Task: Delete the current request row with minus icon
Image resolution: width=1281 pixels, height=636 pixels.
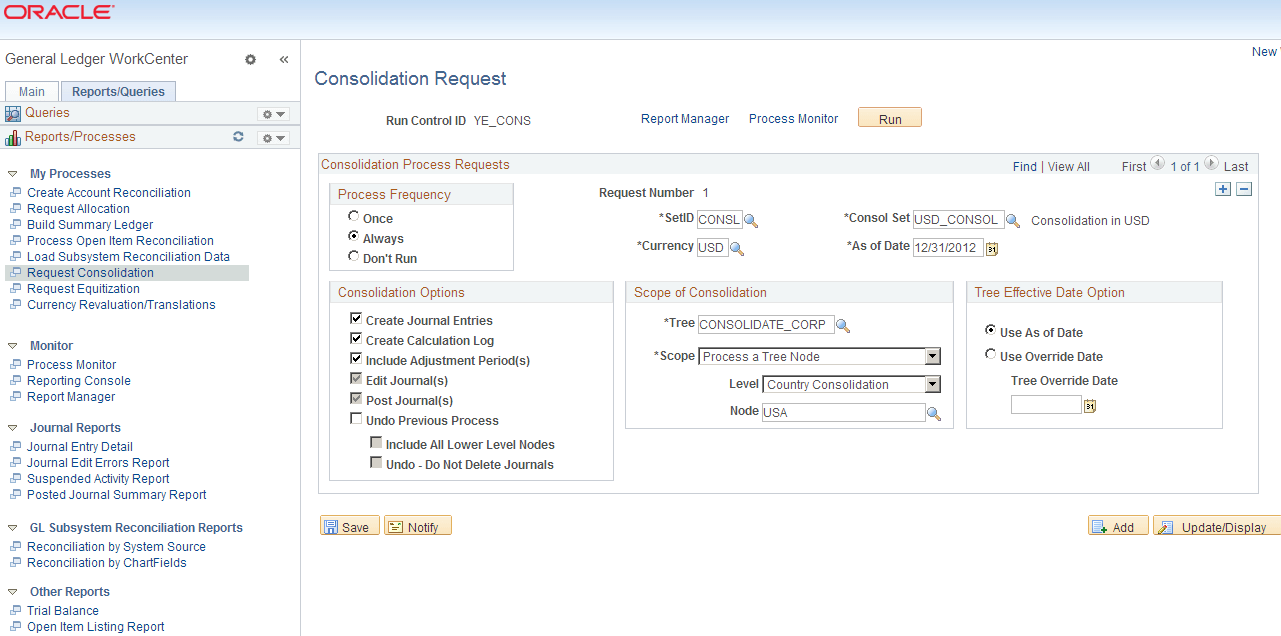Action: pyautogui.click(x=1243, y=188)
